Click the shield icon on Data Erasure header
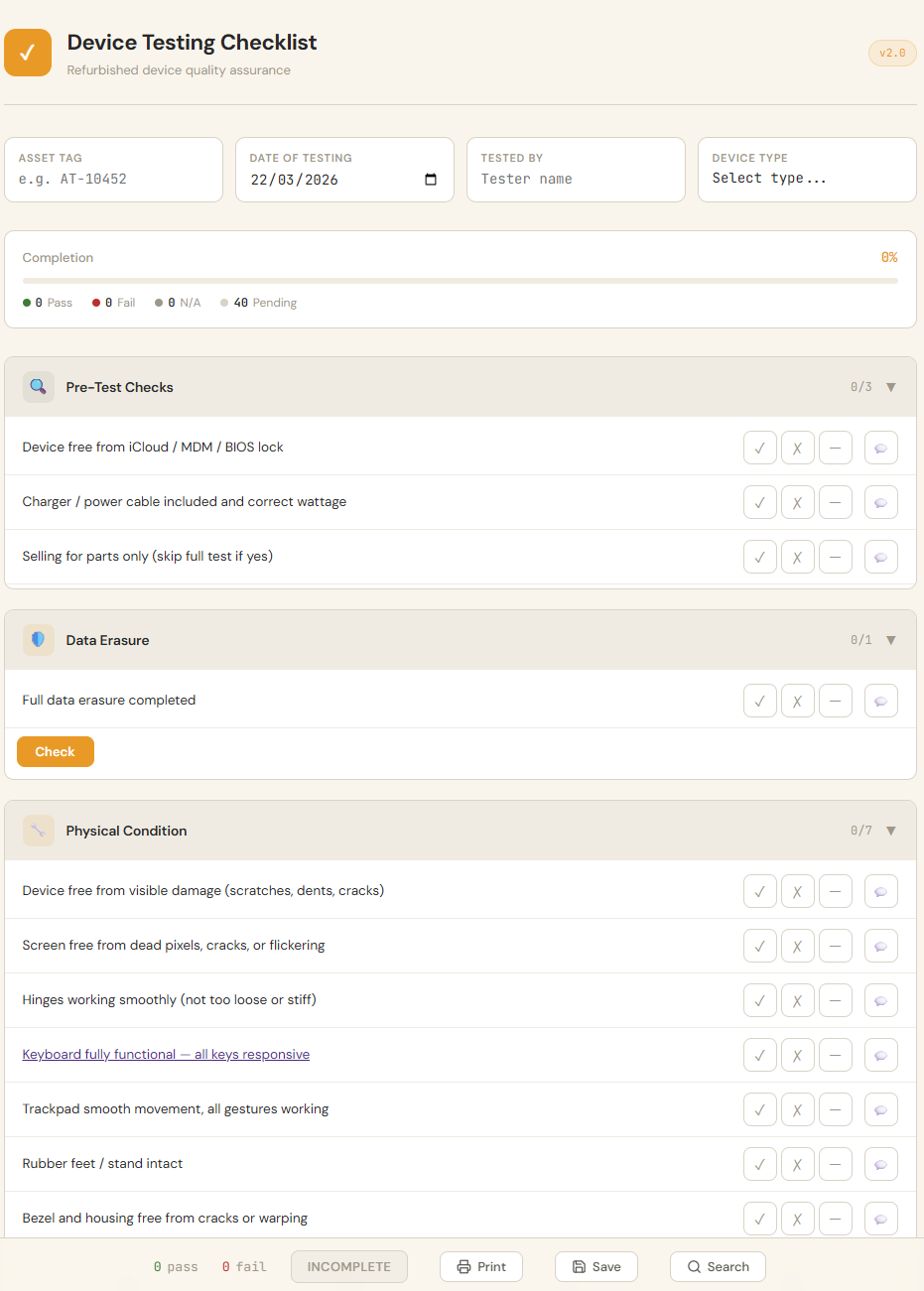The image size is (924, 1291). [38, 640]
